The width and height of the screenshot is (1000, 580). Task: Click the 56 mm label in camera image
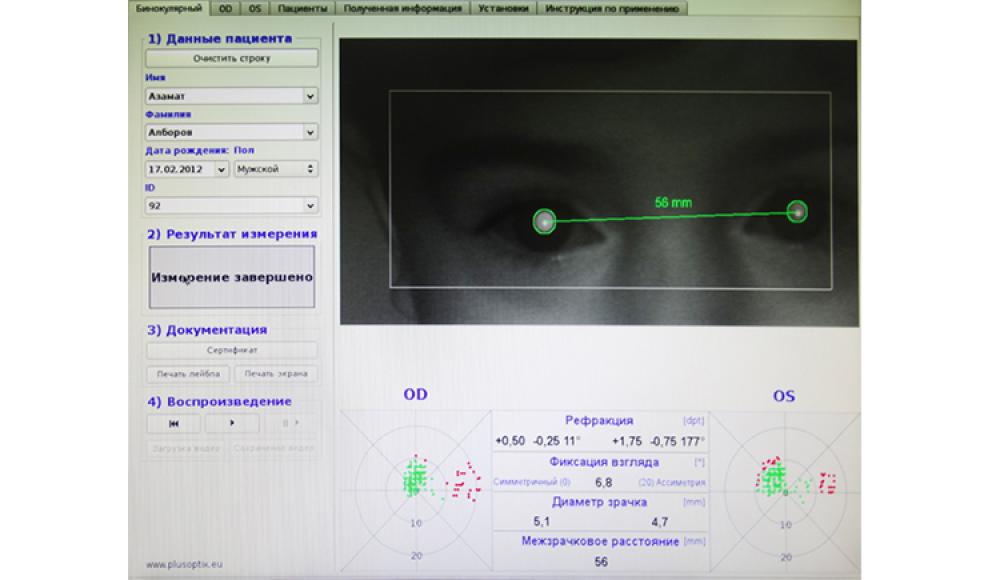[x=673, y=202]
